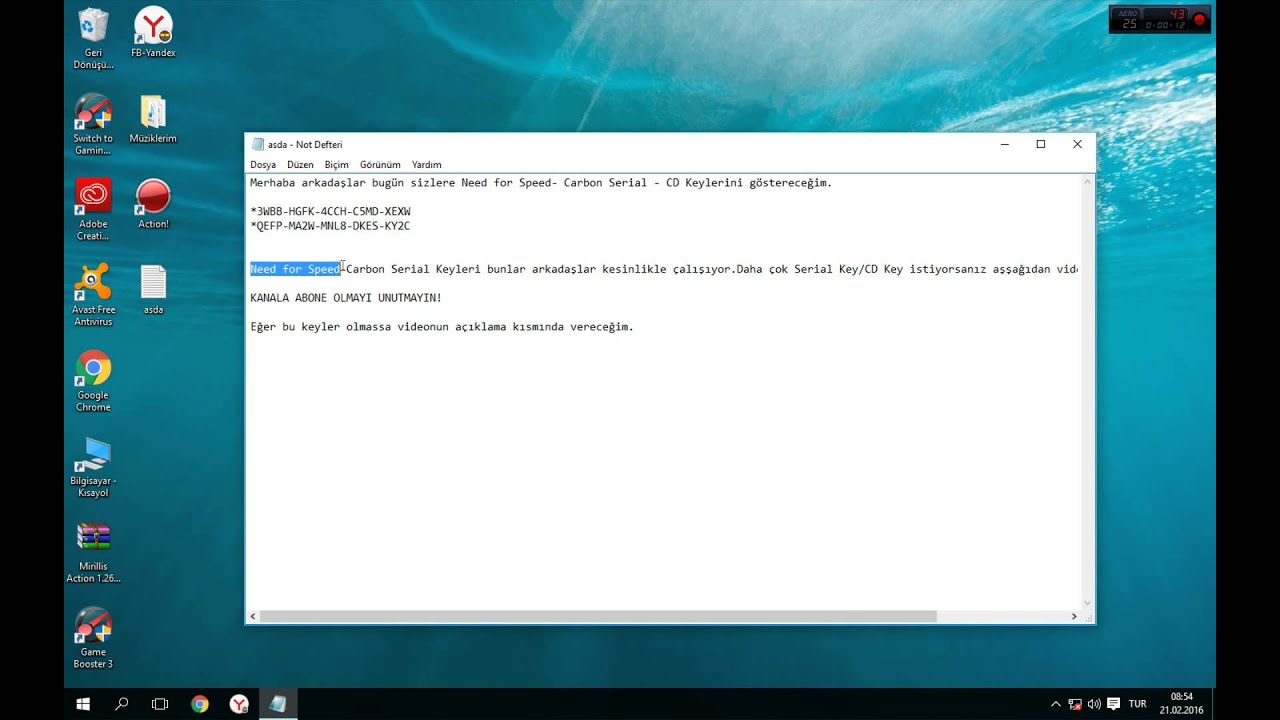Click the Notepad icon in title bar
1280x720 pixels.
pyautogui.click(x=258, y=144)
